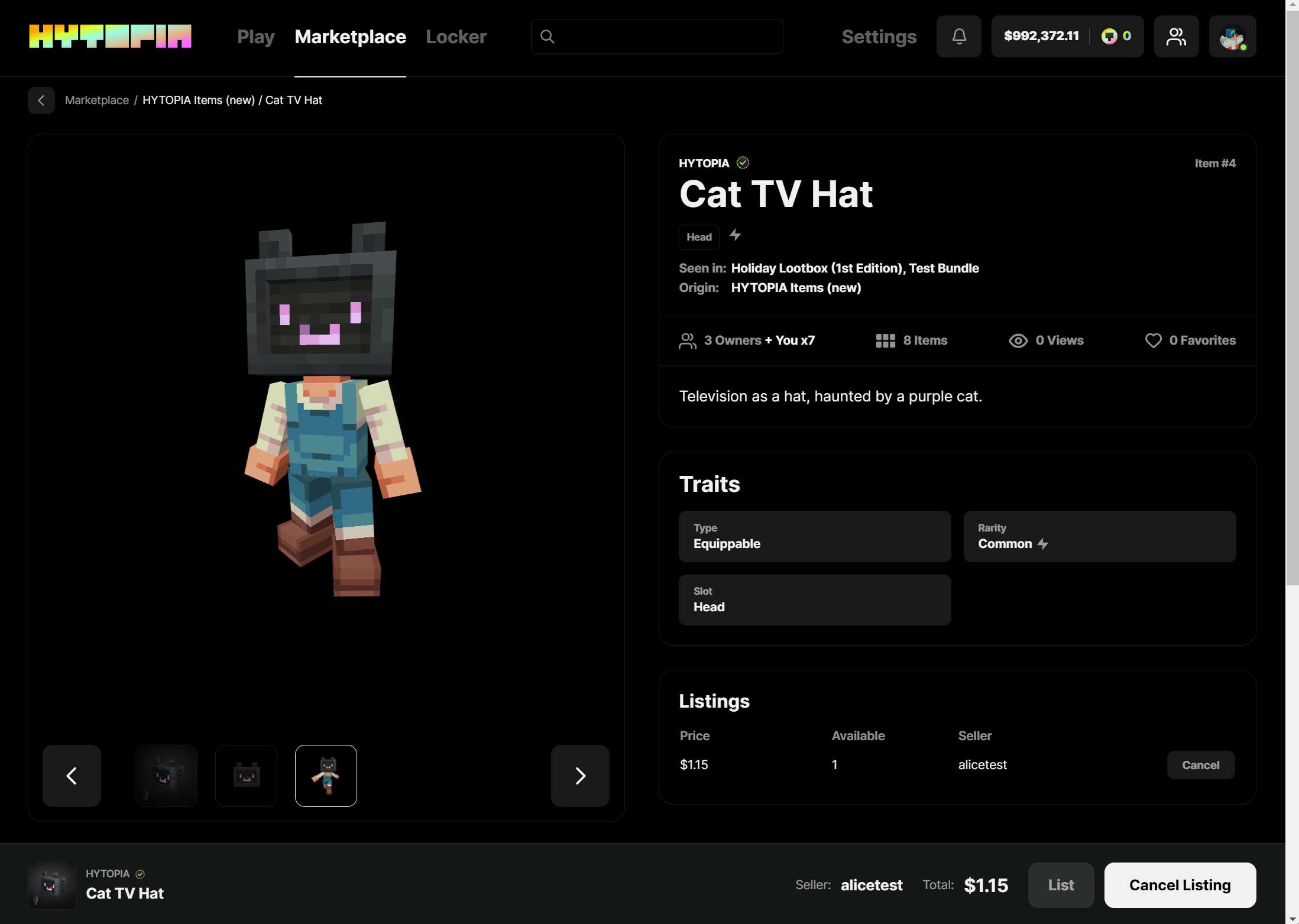Click the Holiday Lootbox (1st Edition) link
The width and height of the screenshot is (1299, 924).
pyautogui.click(x=816, y=268)
